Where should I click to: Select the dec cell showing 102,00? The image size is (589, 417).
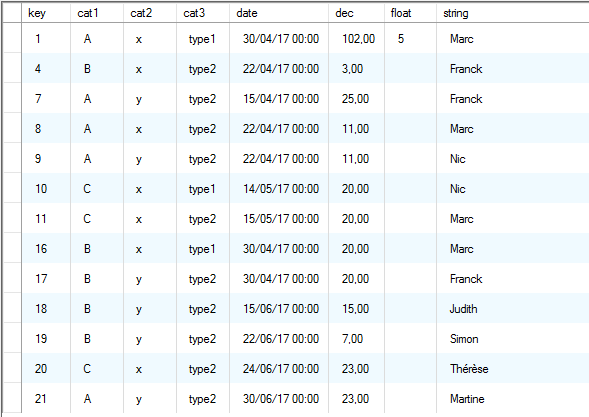coord(356,38)
